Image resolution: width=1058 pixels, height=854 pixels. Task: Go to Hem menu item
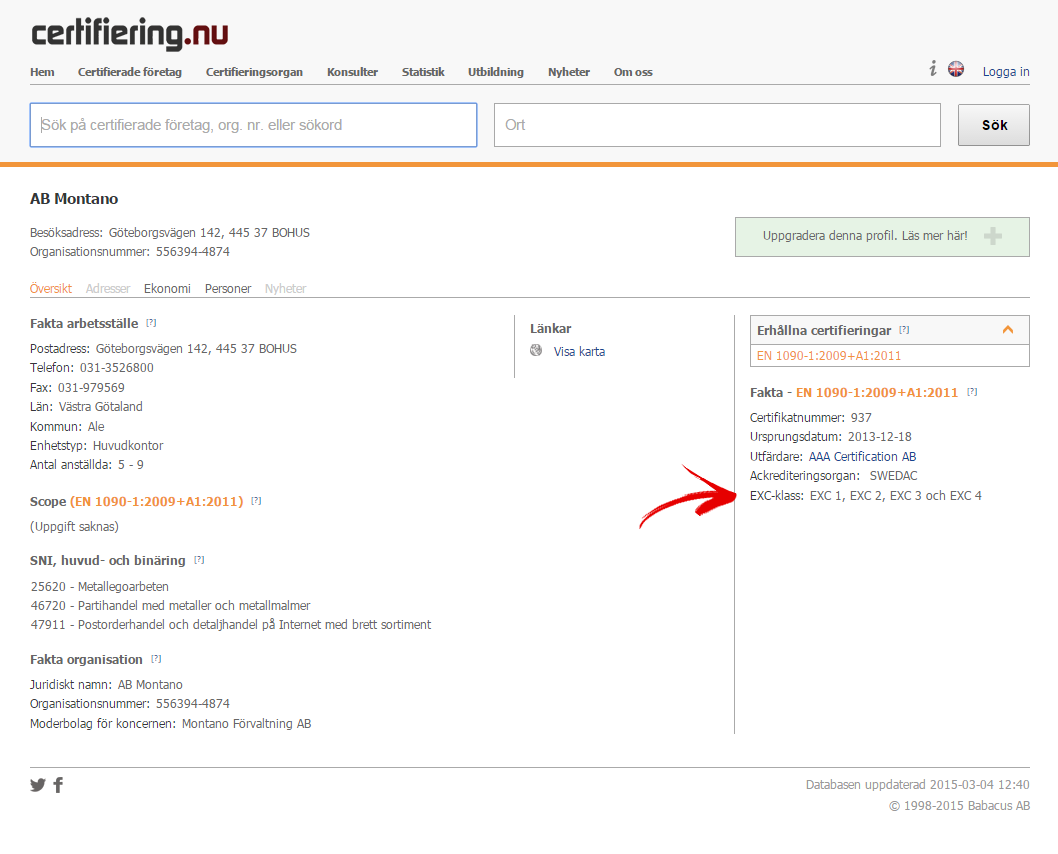[x=43, y=72]
